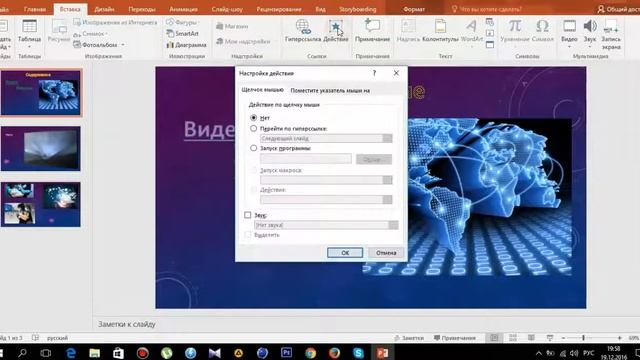Open the Главная ribbon tab

(x=35, y=9)
